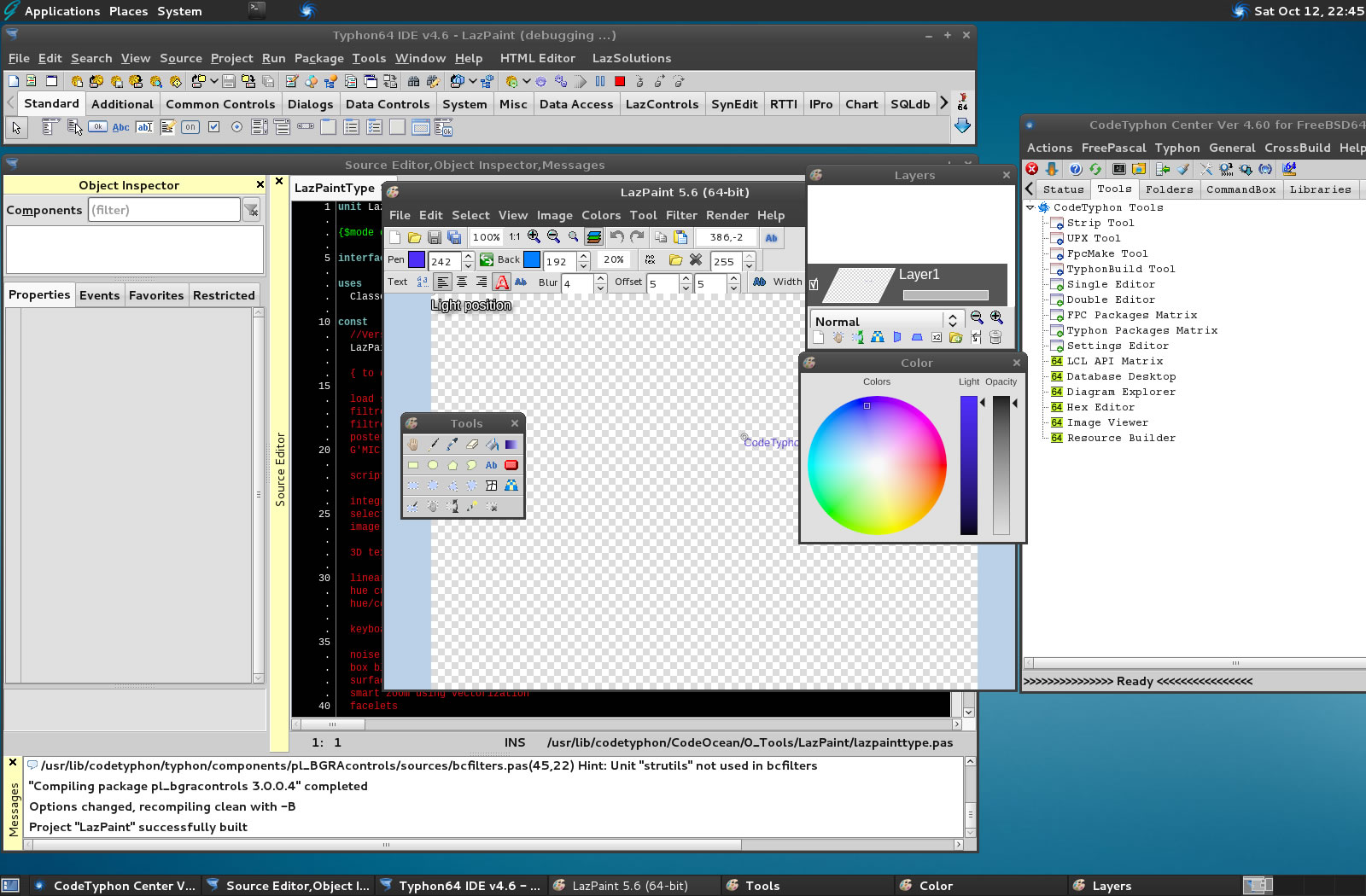Select the Texture mapping tool
Image resolution: width=1366 pixels, height=896 pixels.
[511, 486]
